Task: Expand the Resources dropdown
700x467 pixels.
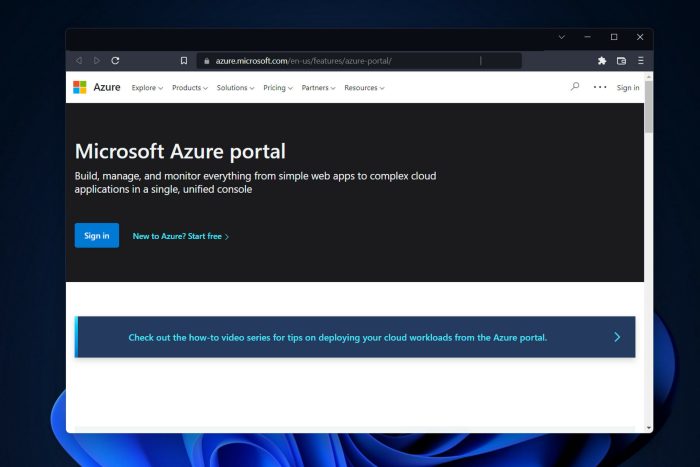Action: coord(364,88)
